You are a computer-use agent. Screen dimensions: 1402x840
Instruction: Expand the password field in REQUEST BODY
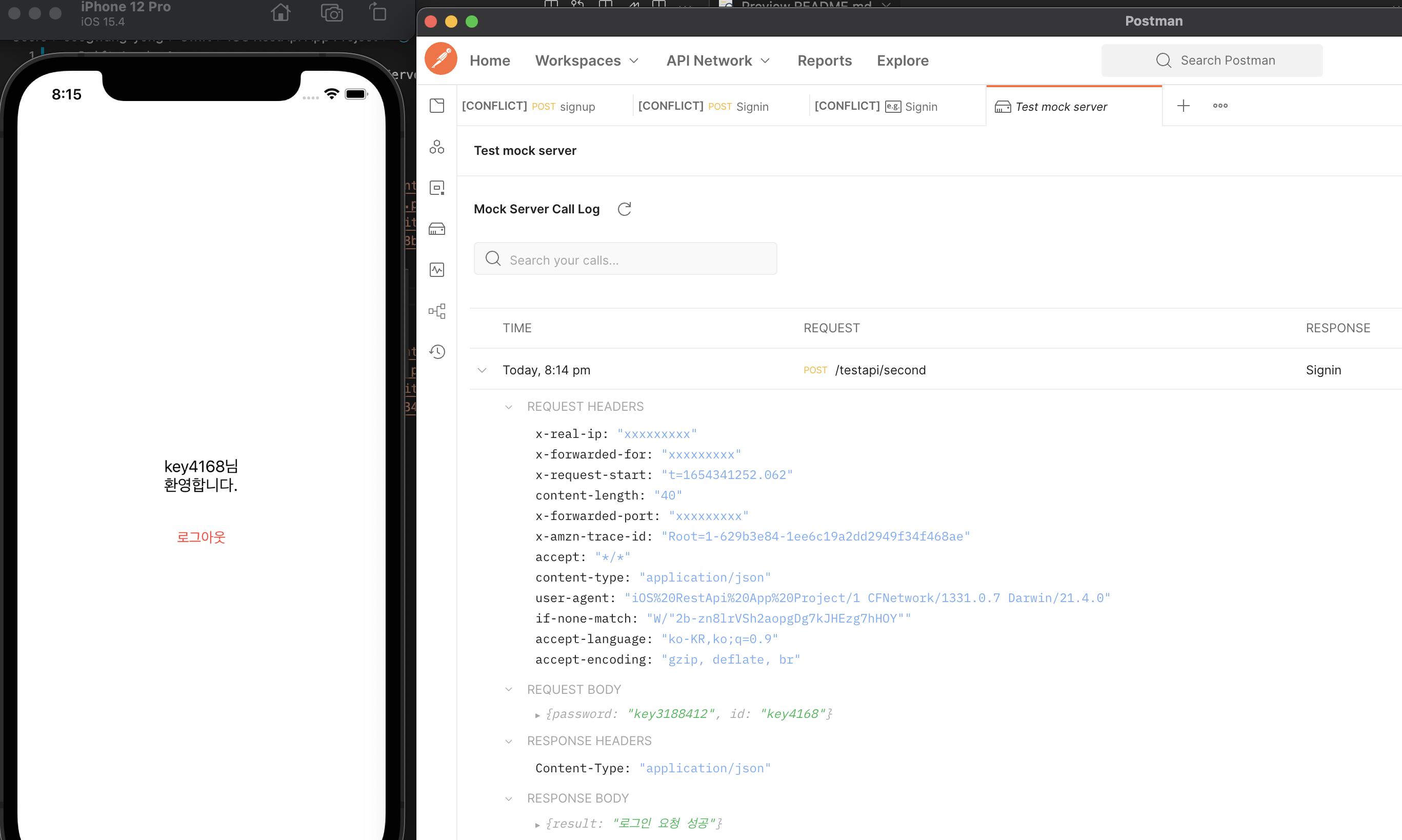pyautogui.click(x=537, y=714)
